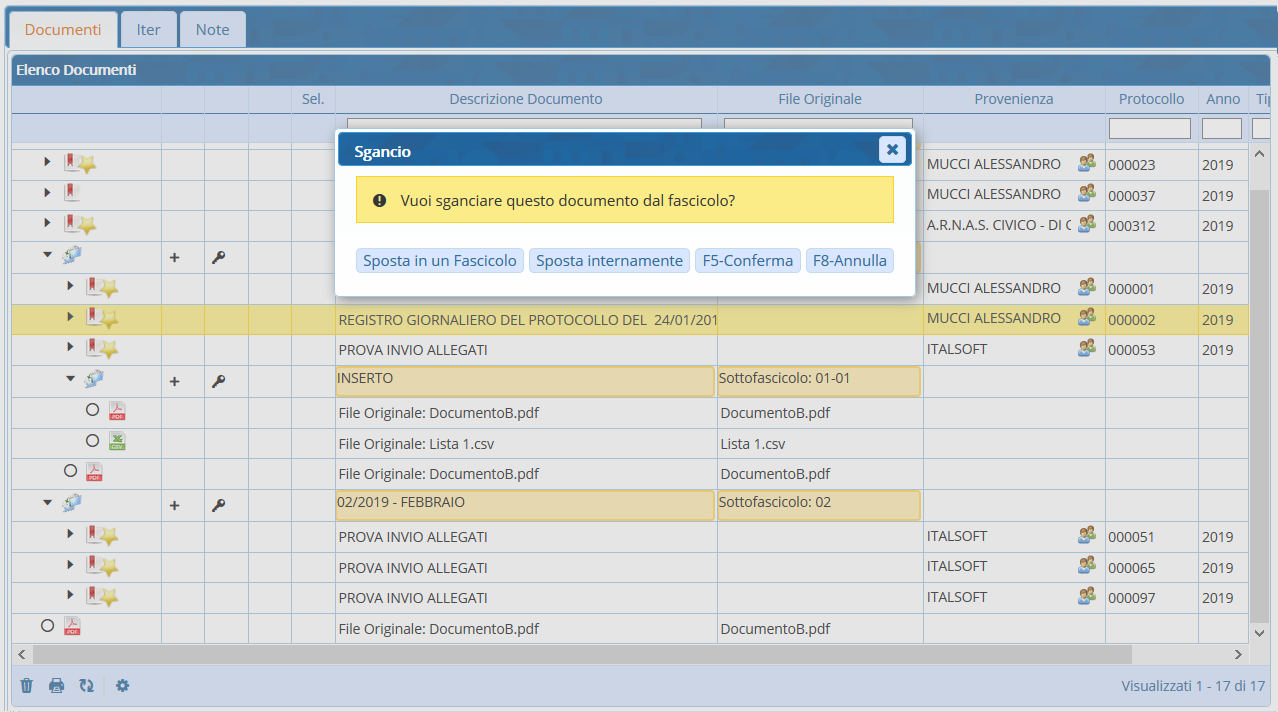Click the trash delete icon in bottom toolbar
The height and width of the screenshot is (712, 1278).
click(x=27, y=686)
